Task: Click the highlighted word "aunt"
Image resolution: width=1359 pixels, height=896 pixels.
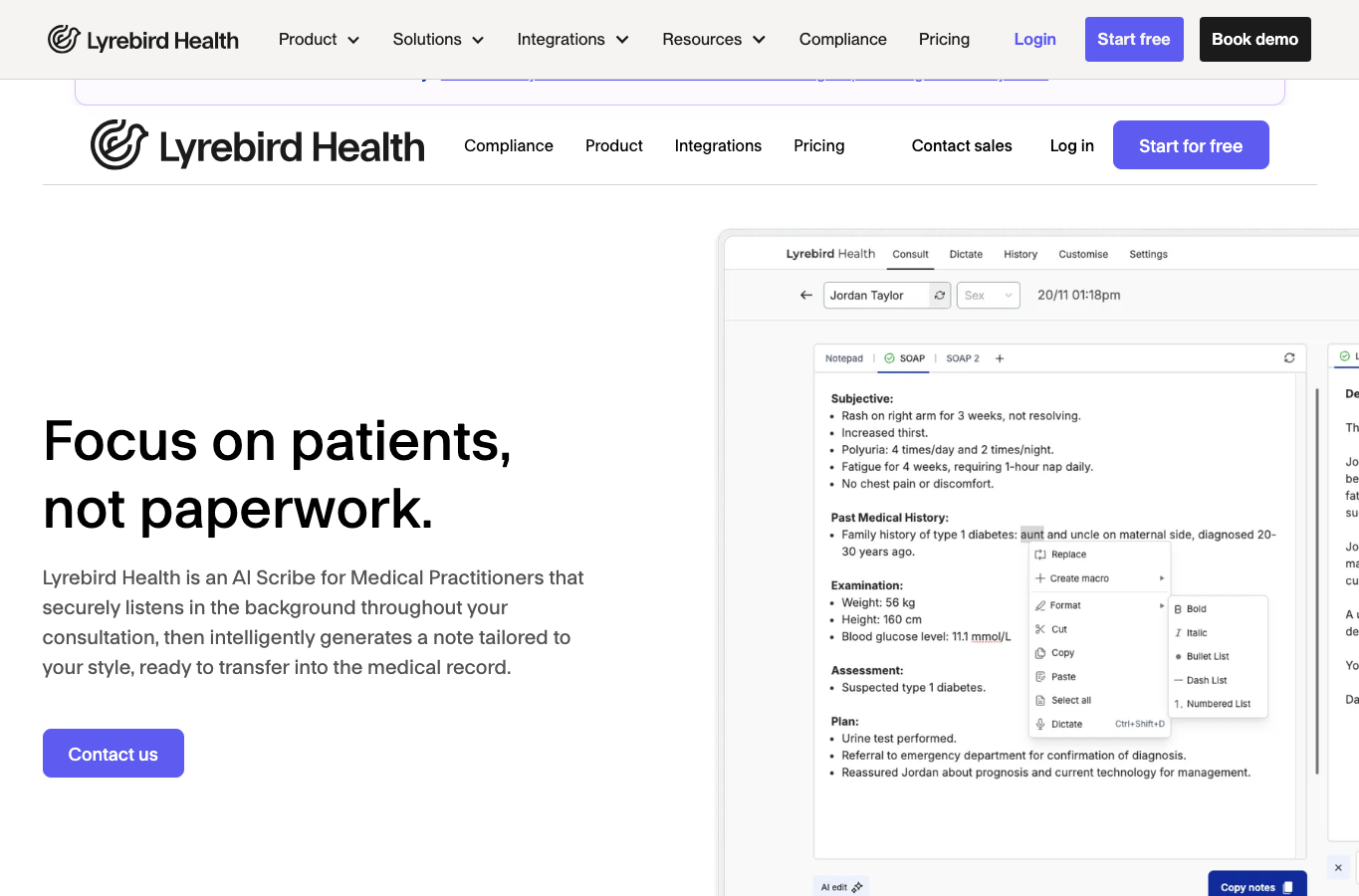Action: tap(1032, 535)
